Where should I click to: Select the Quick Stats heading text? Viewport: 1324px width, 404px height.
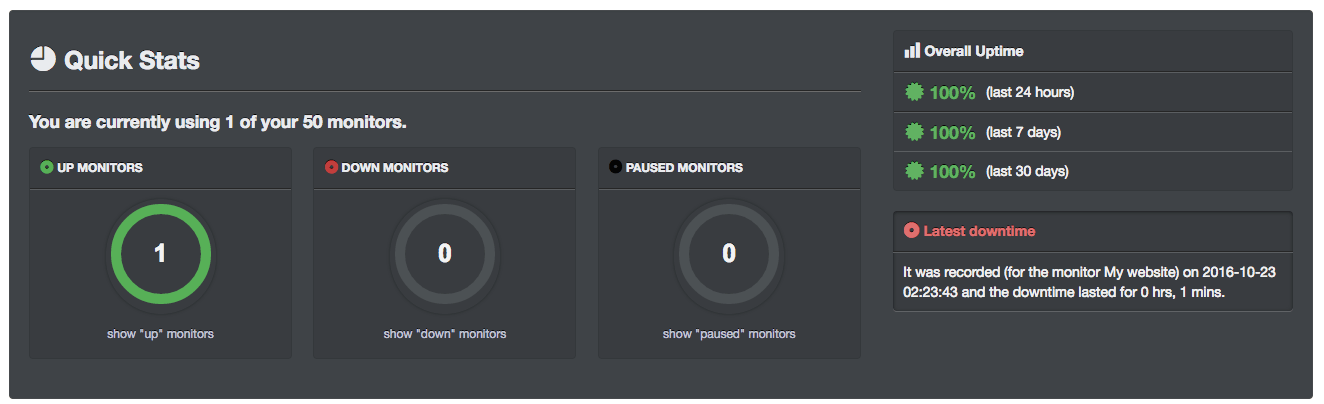click(x=132, y=61)
